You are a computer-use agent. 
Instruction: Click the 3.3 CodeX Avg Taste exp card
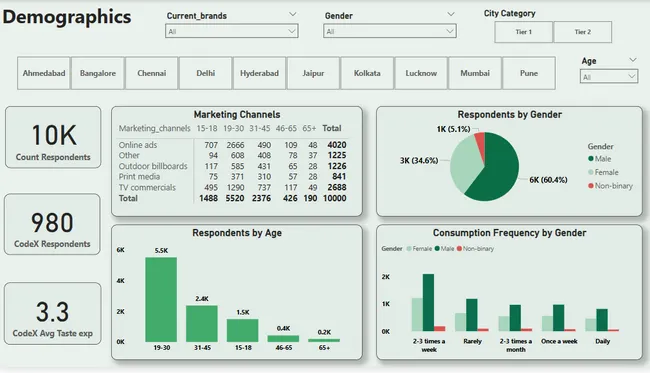click(53, 314)
